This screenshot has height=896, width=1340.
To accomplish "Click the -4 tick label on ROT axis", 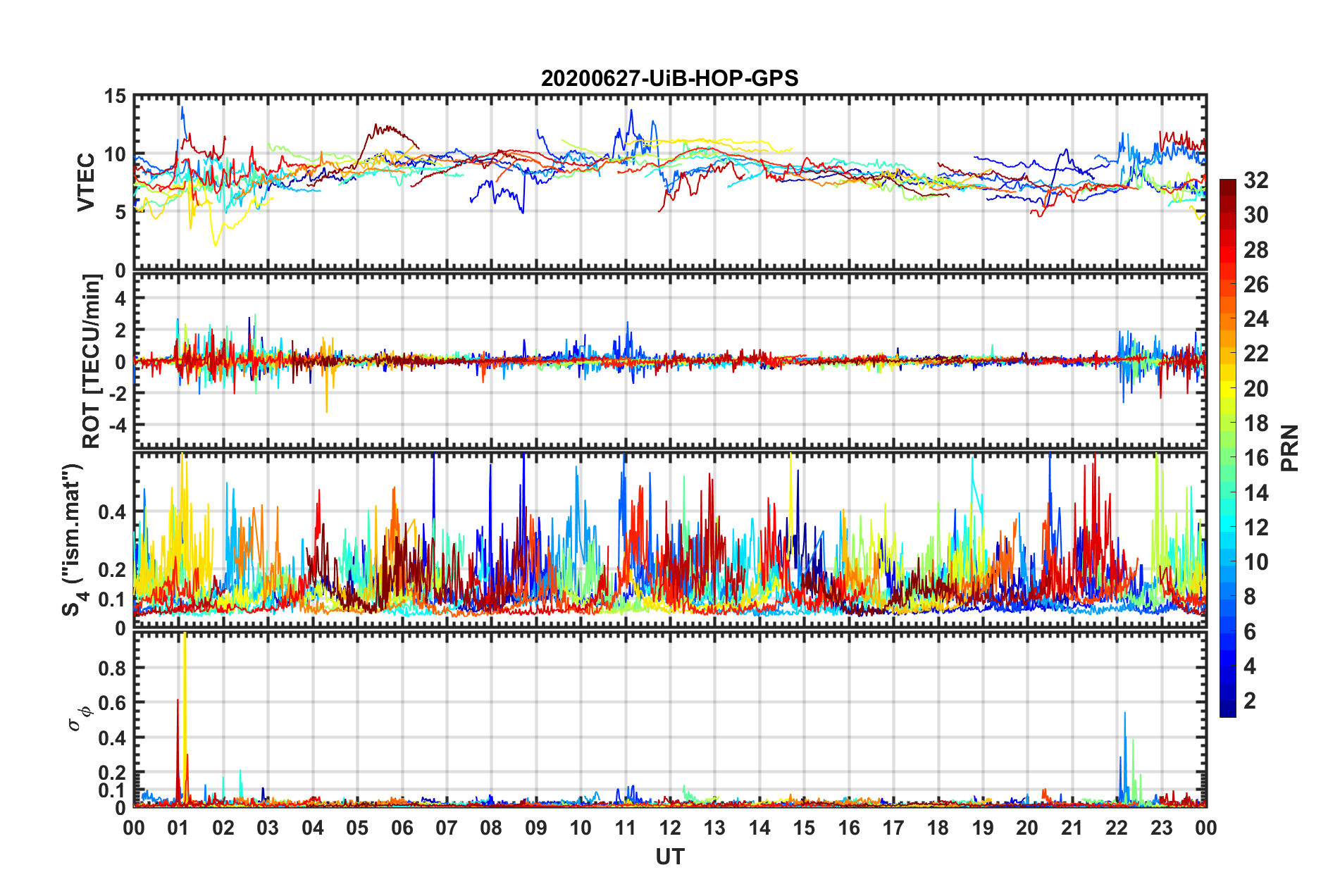I will tap(119, 425).
